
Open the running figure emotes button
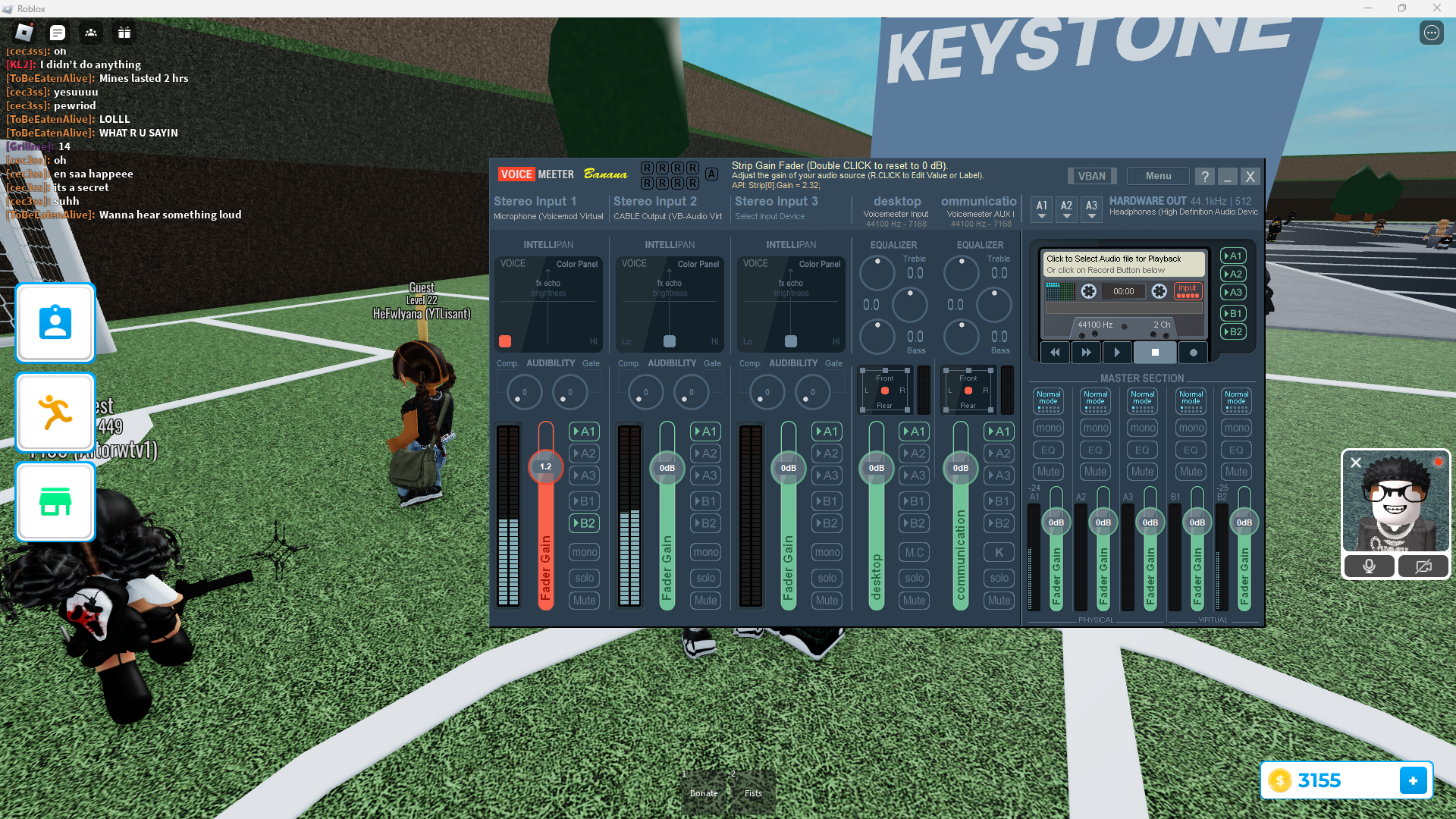[x=55, y=413]
